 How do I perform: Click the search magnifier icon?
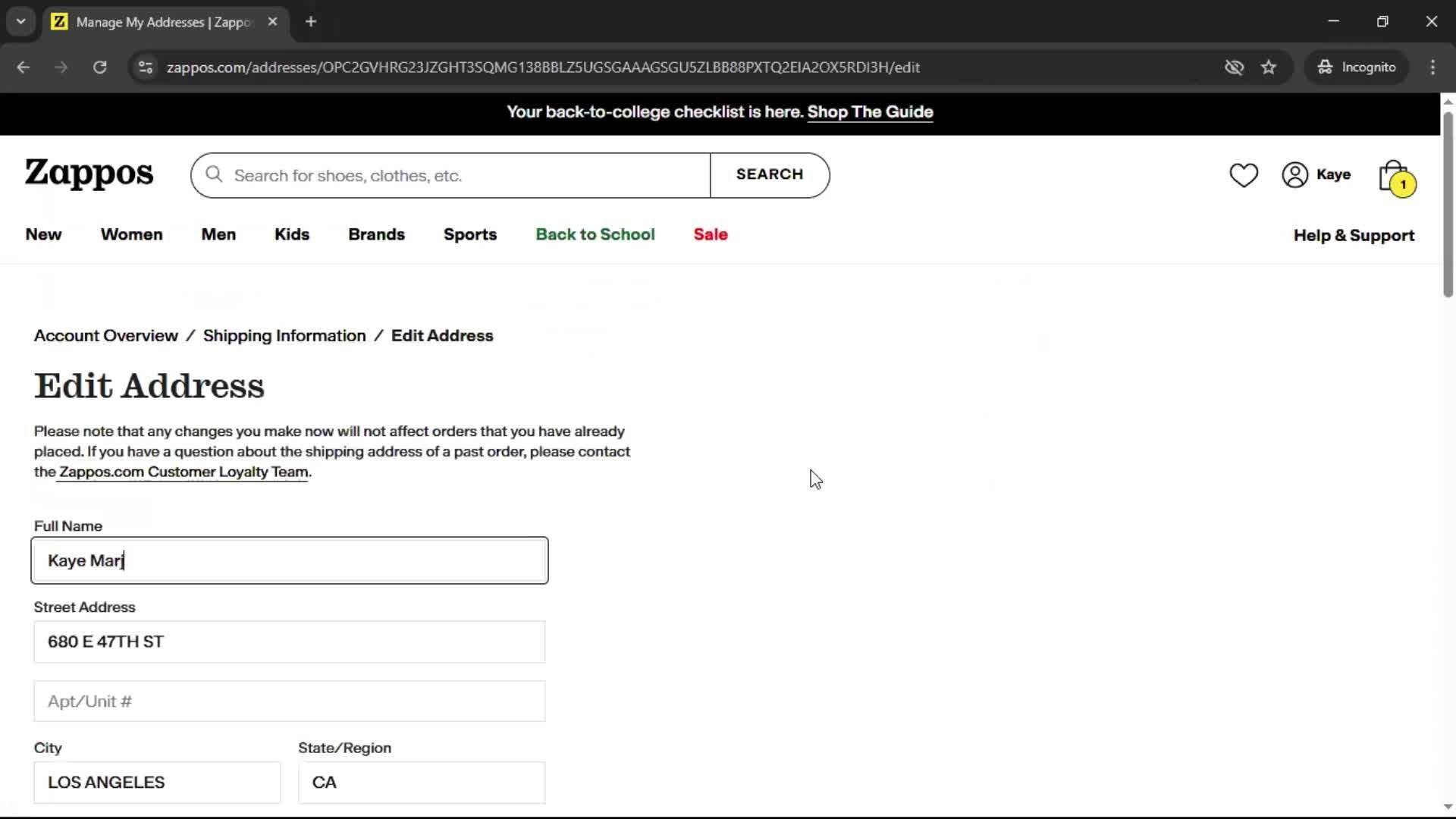coord(214,175)
